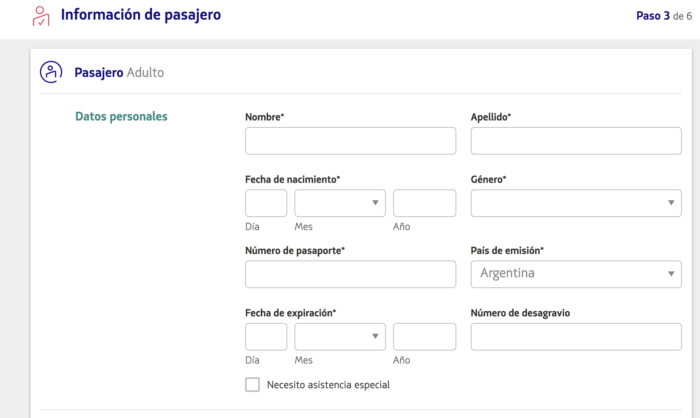Click the Pasajero Adulto profile icon

point(51,72)
